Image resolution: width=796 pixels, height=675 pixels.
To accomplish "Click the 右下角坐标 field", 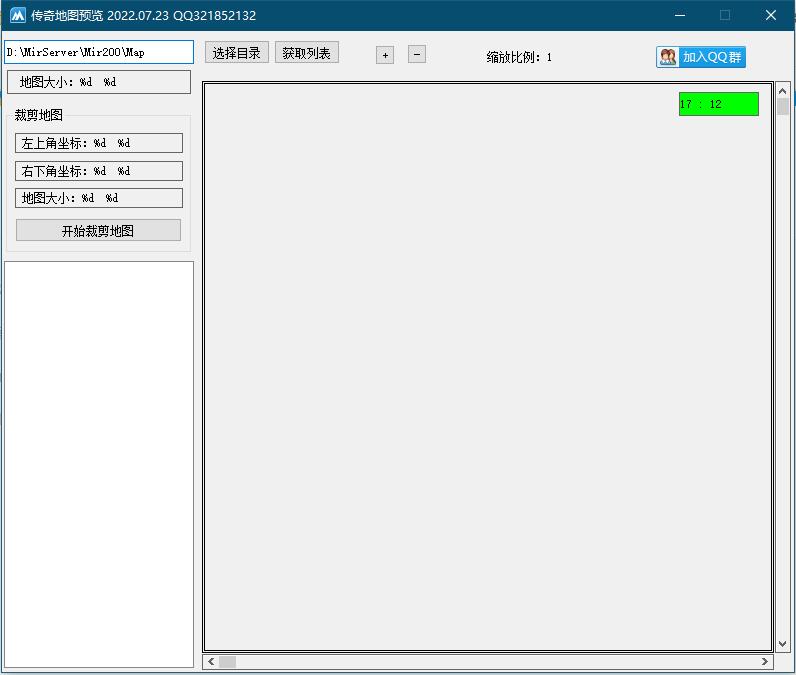I will 98,171.
